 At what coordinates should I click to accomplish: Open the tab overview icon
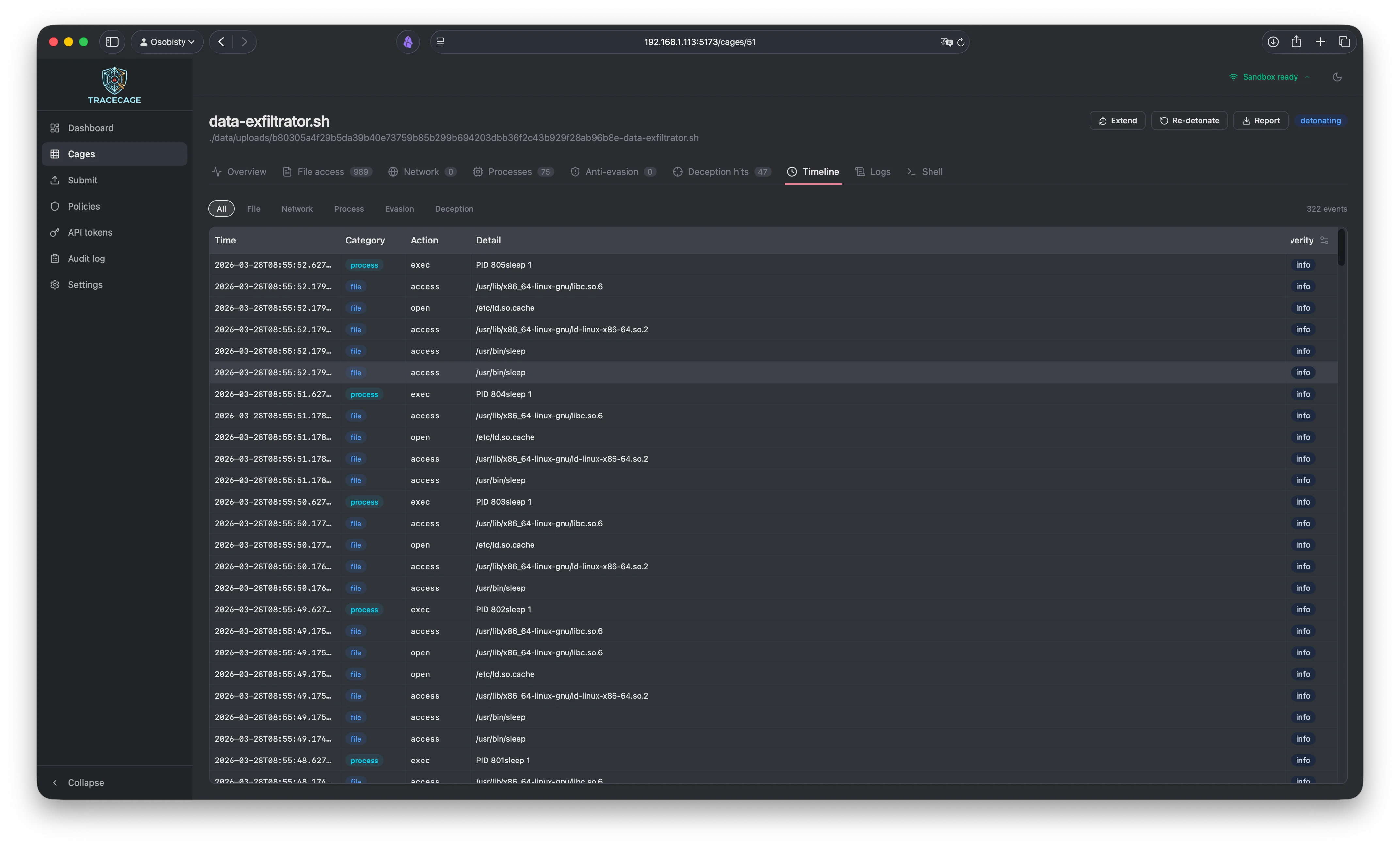coord(1344,42)
